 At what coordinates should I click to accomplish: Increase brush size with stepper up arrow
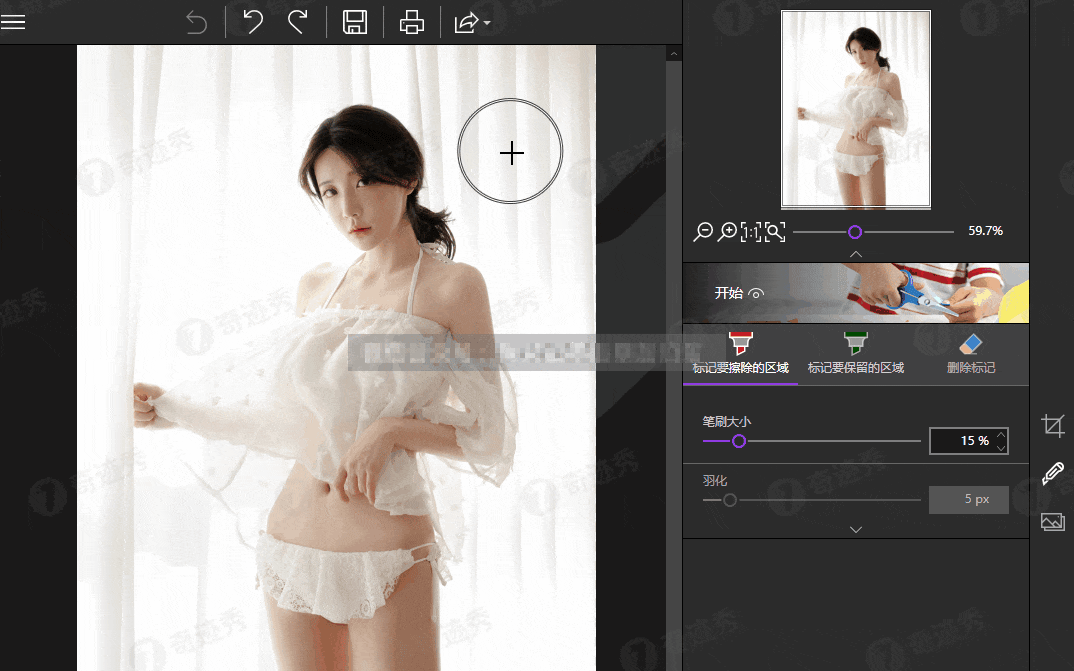[x=1001, y=435]
